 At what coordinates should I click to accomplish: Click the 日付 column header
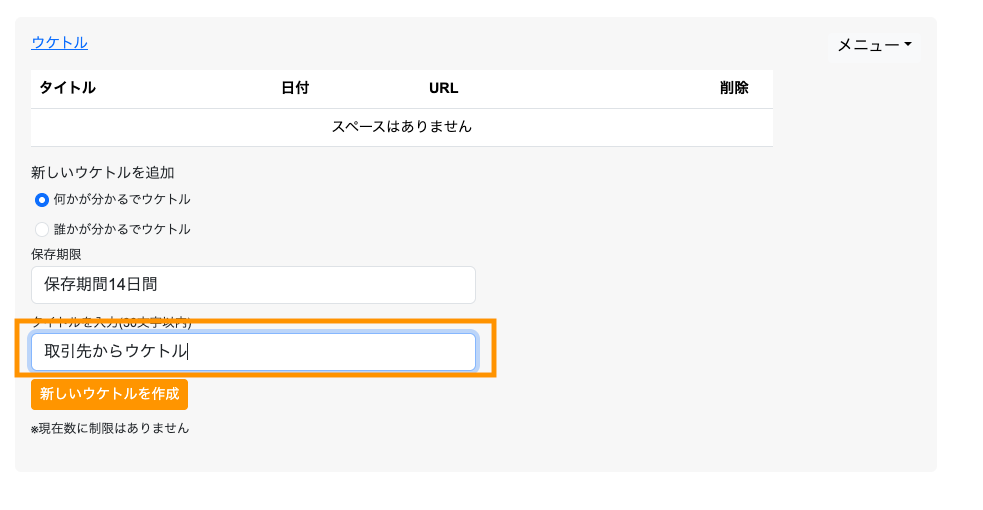click(295, 88)
